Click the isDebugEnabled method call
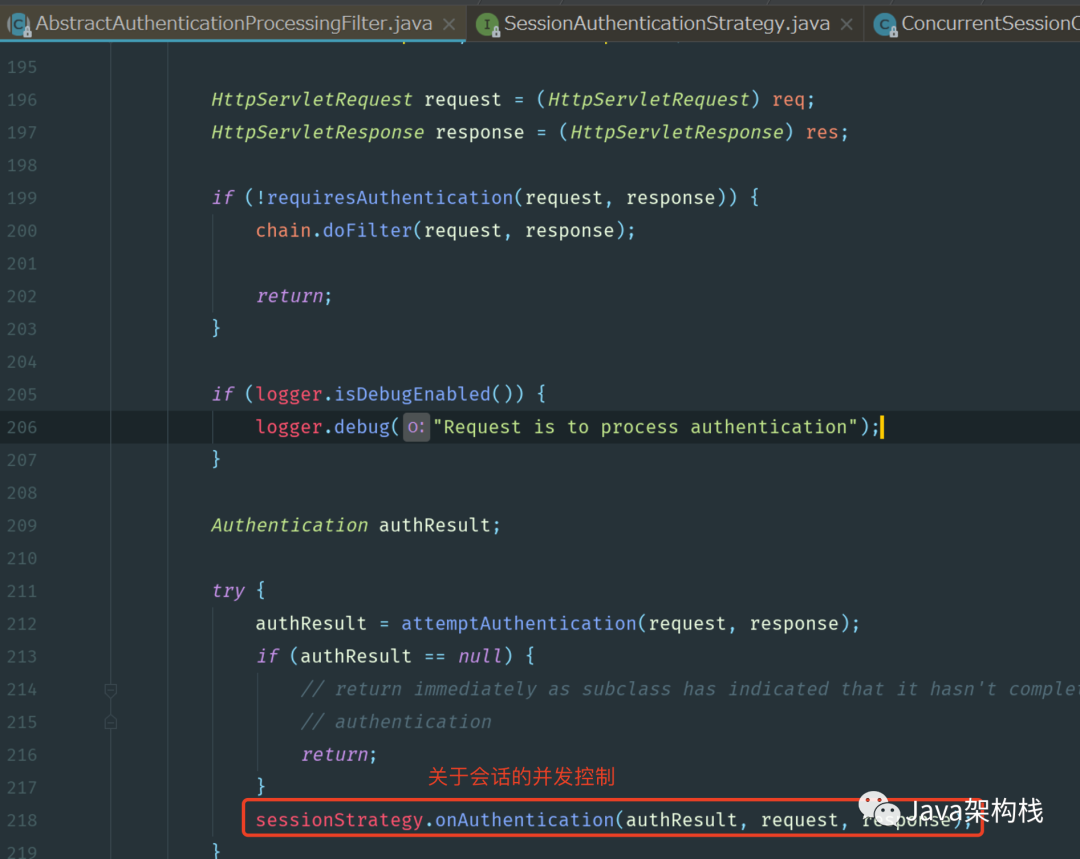This screenshot has height=859, width=1080. click(412, 394)
